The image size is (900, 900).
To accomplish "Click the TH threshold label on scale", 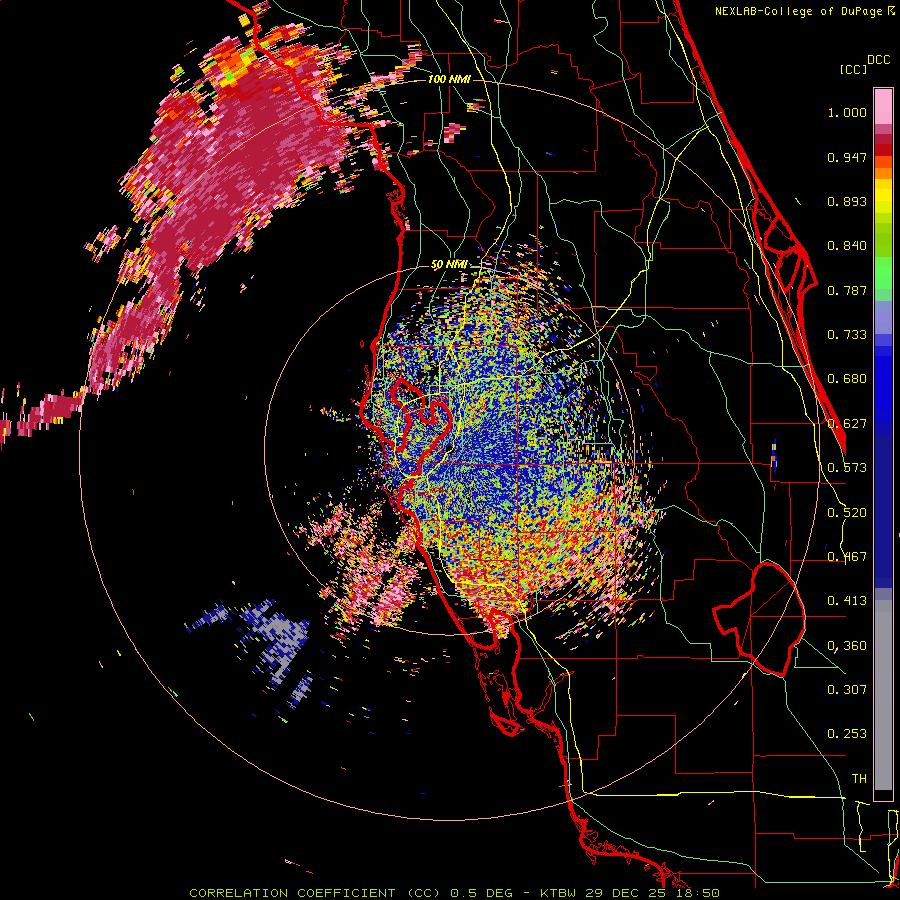I will [x=859, y=779].
